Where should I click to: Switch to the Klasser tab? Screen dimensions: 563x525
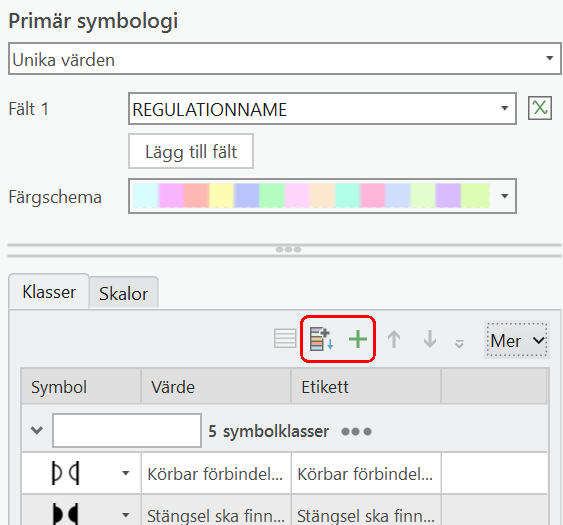(49, 292)
